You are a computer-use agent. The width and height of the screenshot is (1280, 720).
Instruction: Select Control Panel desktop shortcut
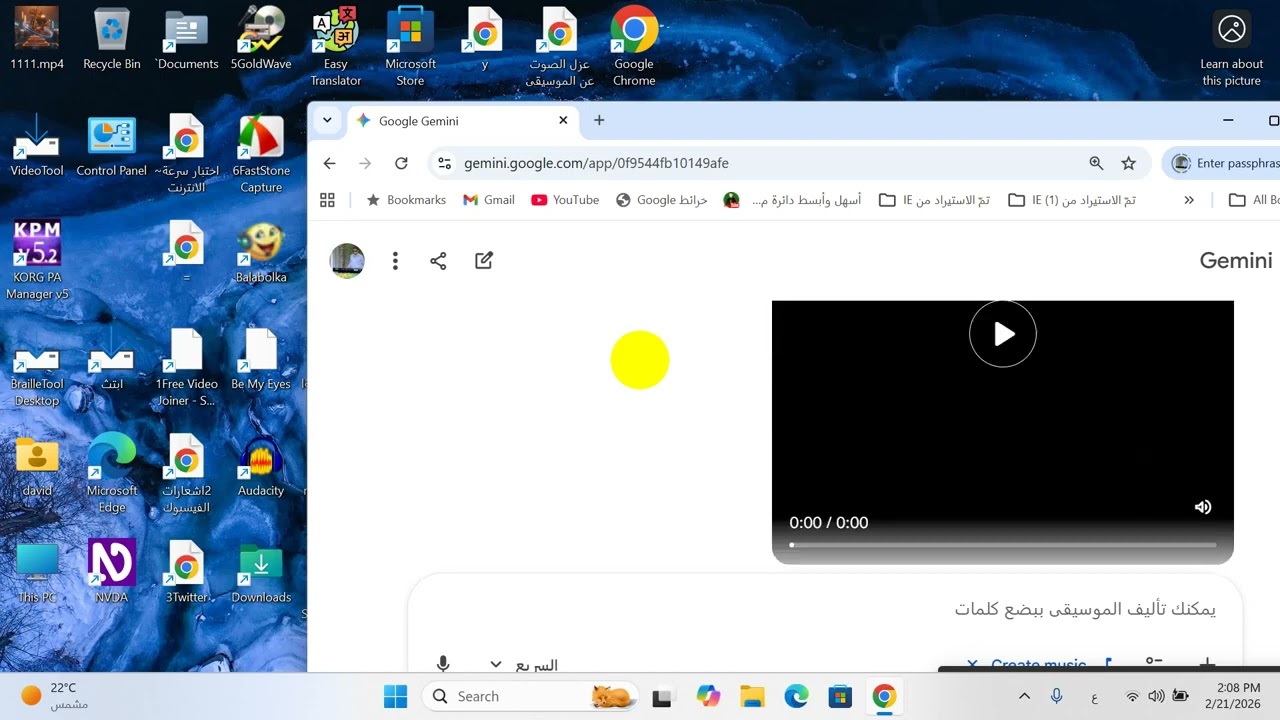pyautogui.click(x=111, y=147)
